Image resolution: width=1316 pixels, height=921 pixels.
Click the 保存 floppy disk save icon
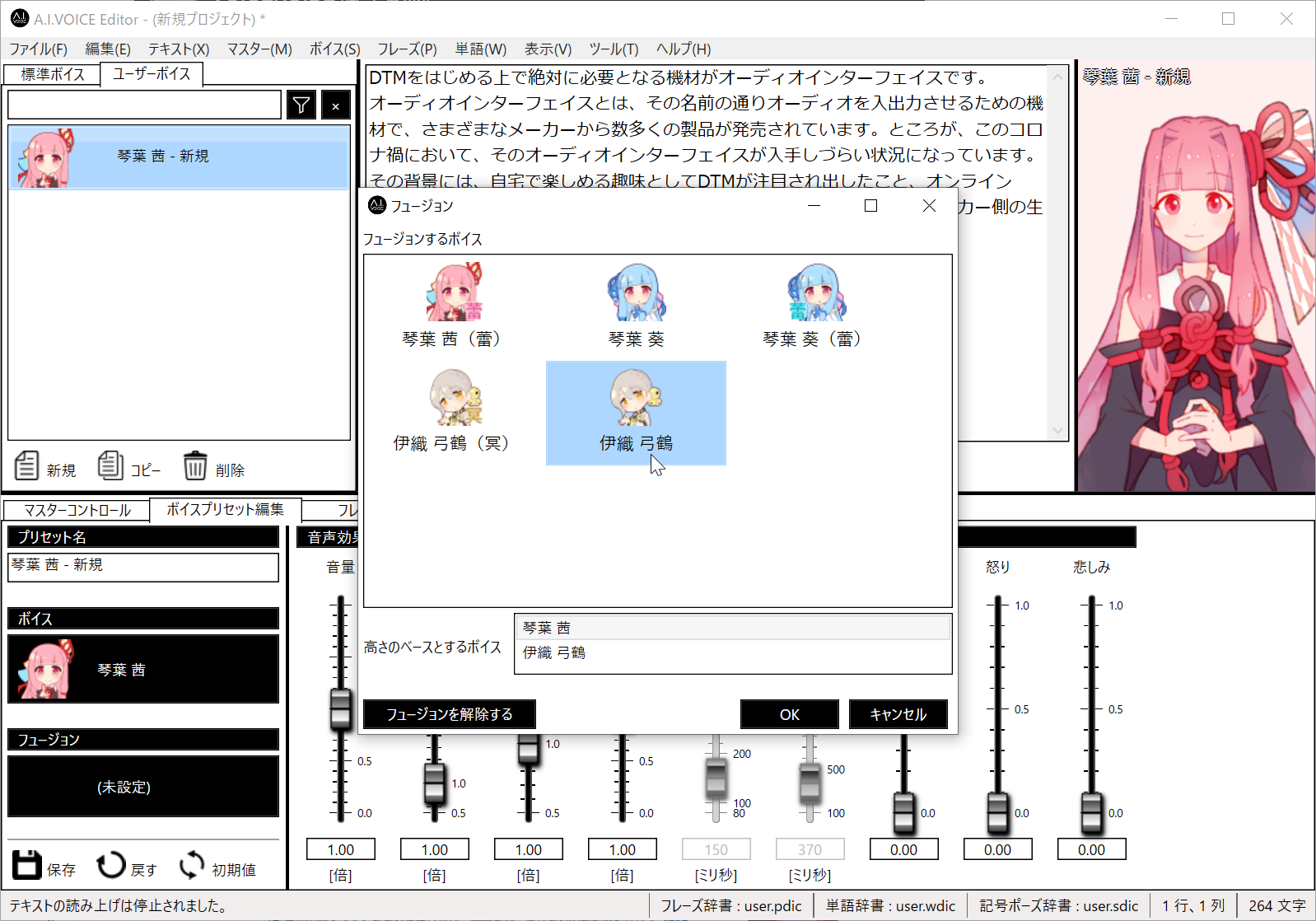coord(26,865)
